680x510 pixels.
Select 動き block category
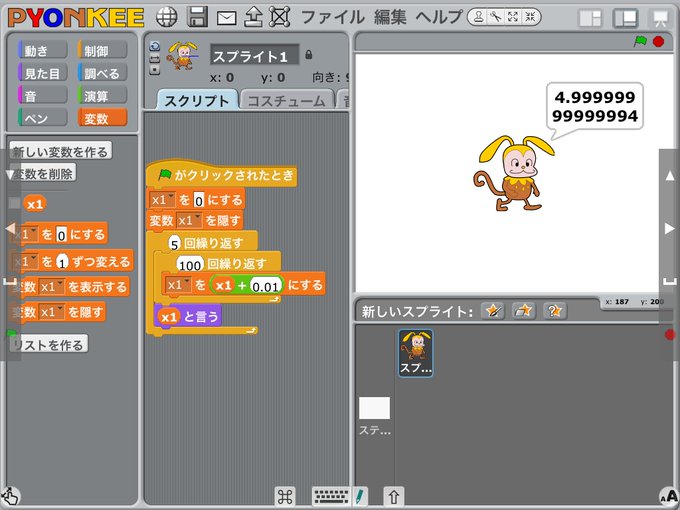pyautogui.click(x=42, y=50)
